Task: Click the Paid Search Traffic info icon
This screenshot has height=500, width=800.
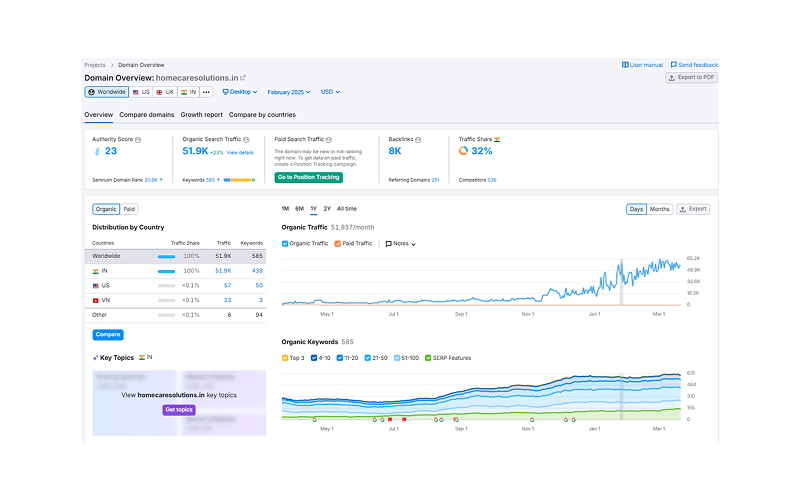Action: coord(329,139)
